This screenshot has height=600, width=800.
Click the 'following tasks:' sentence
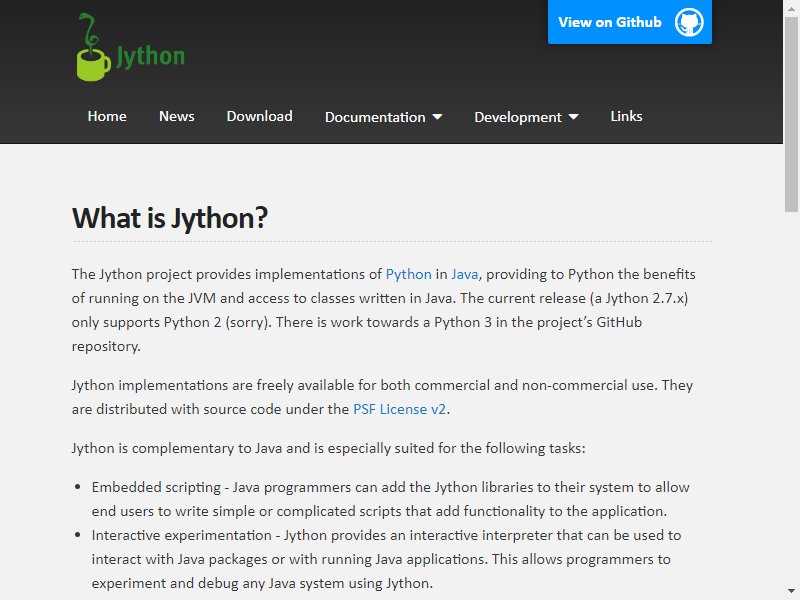(328, 448)
